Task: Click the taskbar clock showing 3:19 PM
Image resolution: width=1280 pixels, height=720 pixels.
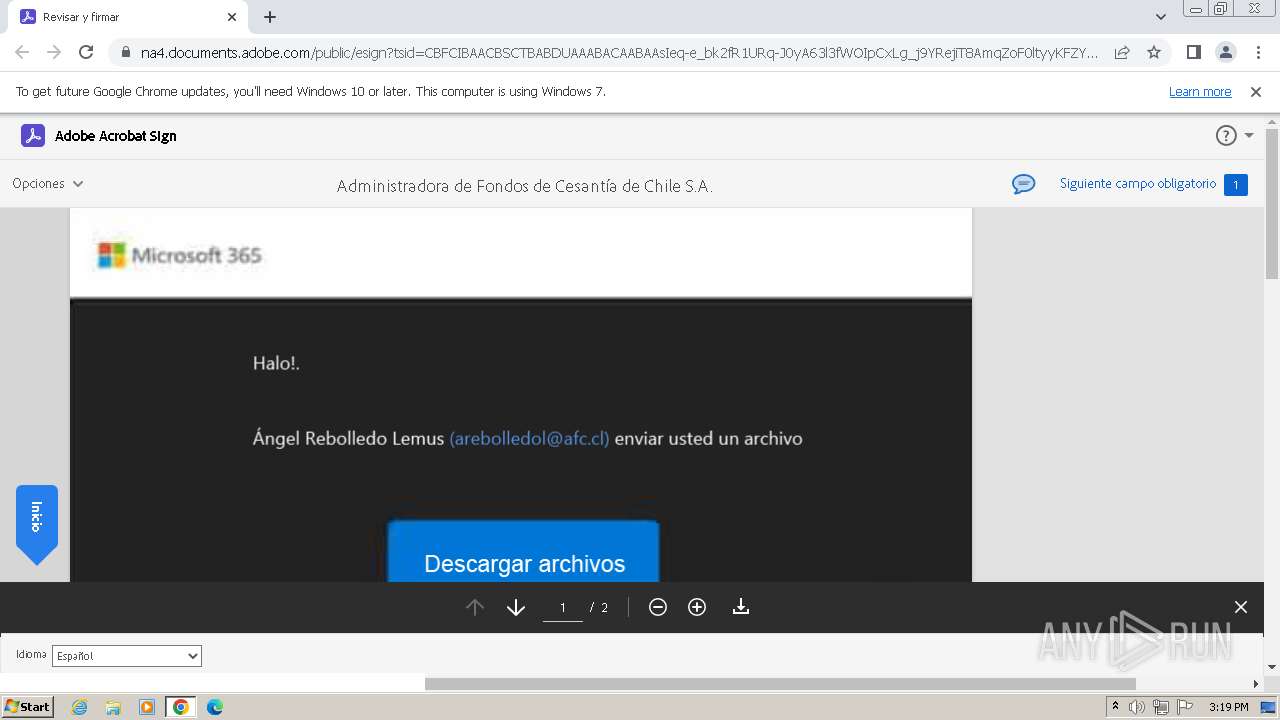Action: coord(1228,707)
